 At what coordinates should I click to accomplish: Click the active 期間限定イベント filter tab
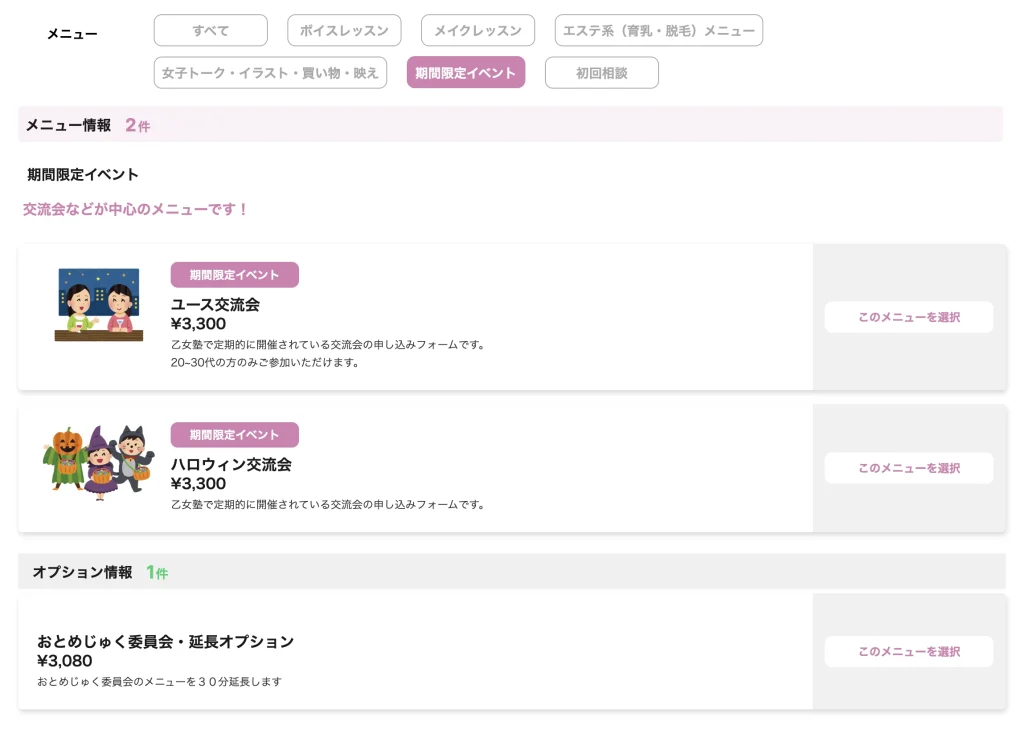coord(465,73)
